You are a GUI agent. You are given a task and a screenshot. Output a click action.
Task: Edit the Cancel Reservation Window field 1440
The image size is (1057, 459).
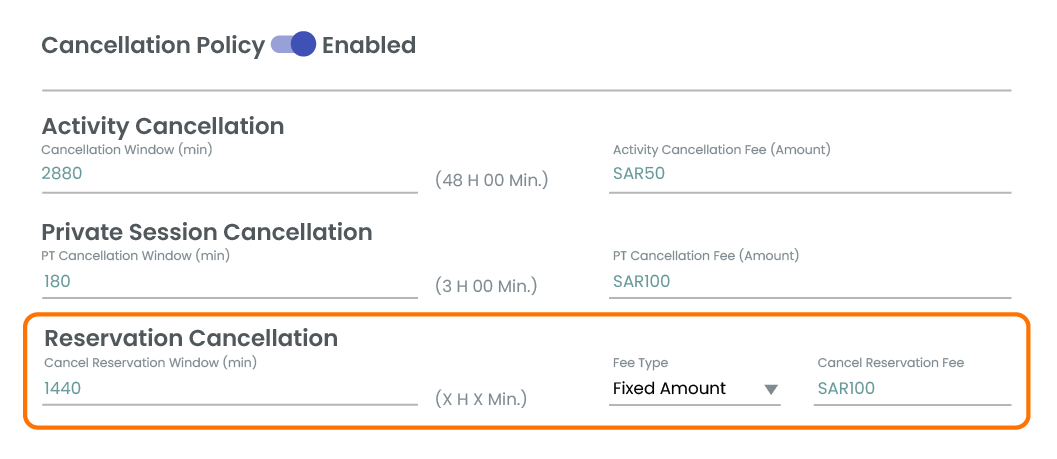[x=229, y=388]
